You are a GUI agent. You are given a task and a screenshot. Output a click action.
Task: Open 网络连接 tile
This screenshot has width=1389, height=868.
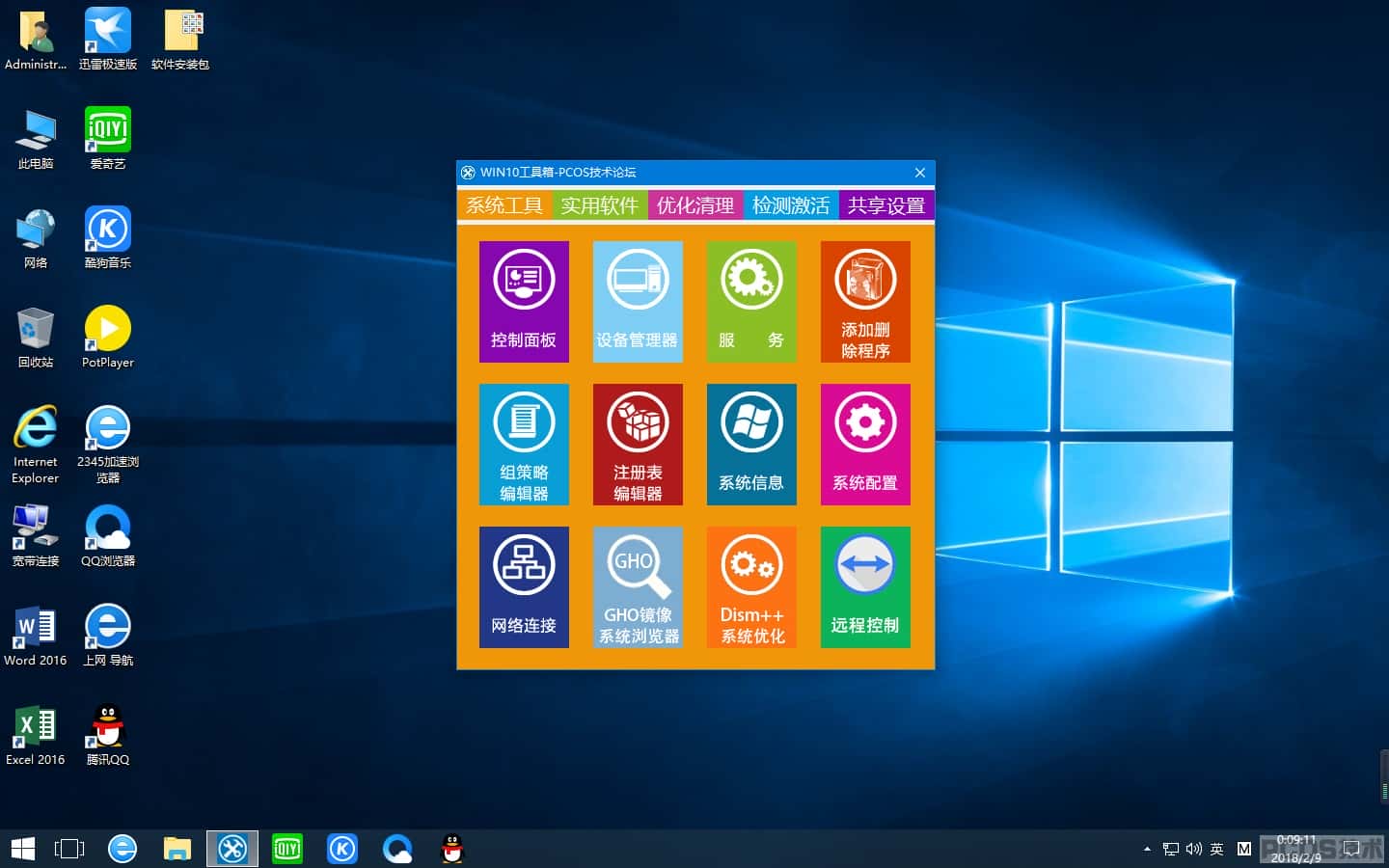click(524, 587)
